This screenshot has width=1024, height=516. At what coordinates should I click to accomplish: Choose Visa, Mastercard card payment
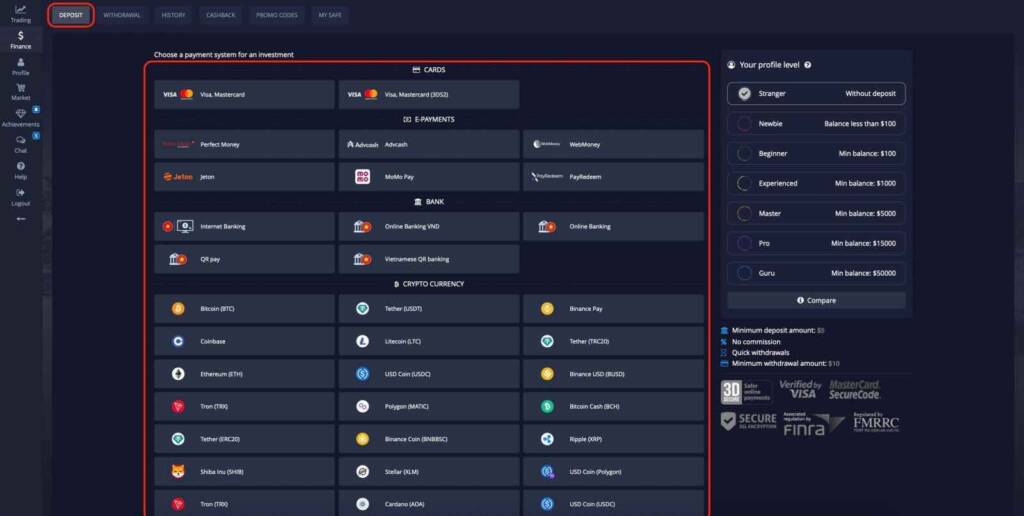[x=244, y=95]
